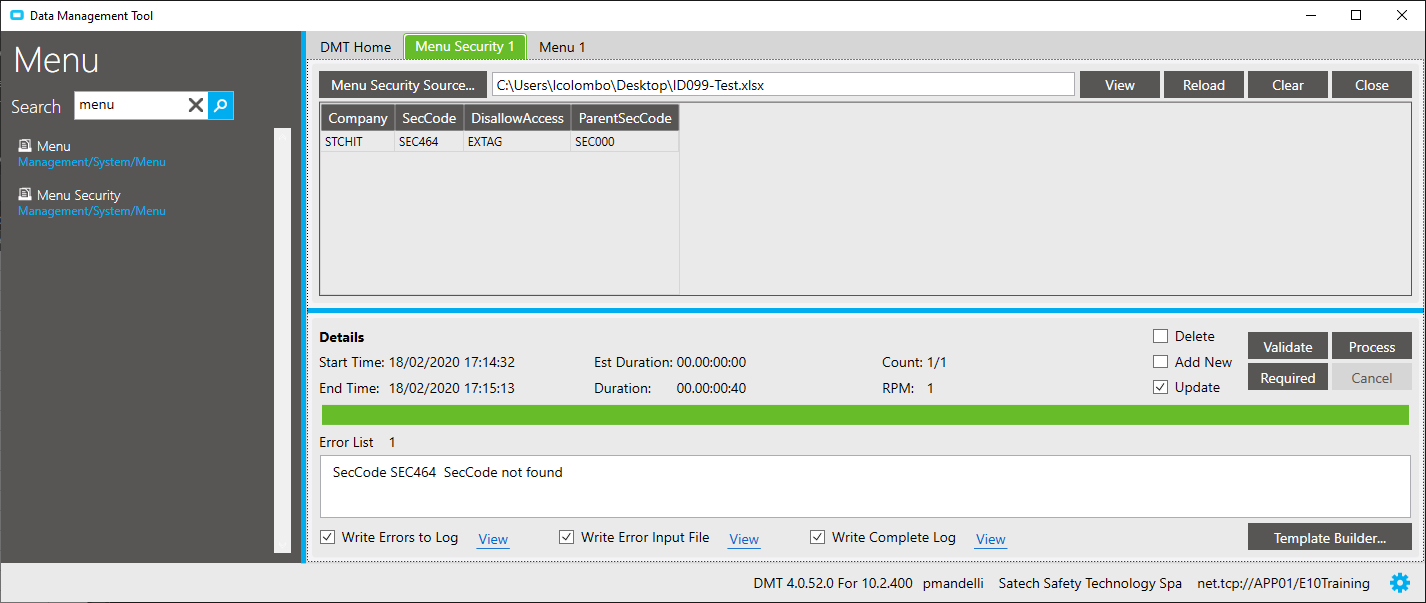Click the blue search magnifier icon
This screenshot has height=603, width=1426.
(221, 106)
